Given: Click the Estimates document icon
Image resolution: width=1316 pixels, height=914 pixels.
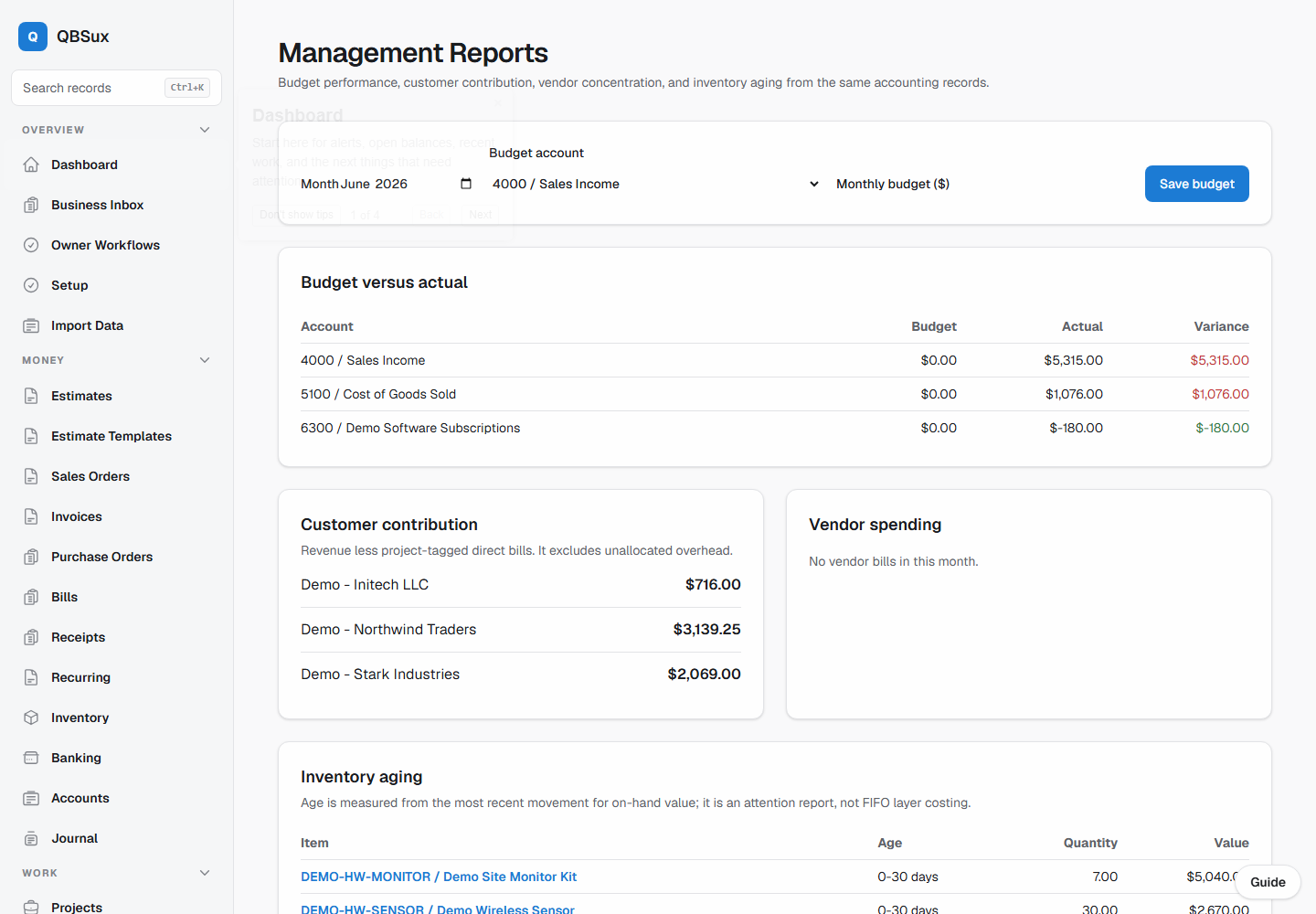Looking at the screenshot, I should (x=31, y=396).
